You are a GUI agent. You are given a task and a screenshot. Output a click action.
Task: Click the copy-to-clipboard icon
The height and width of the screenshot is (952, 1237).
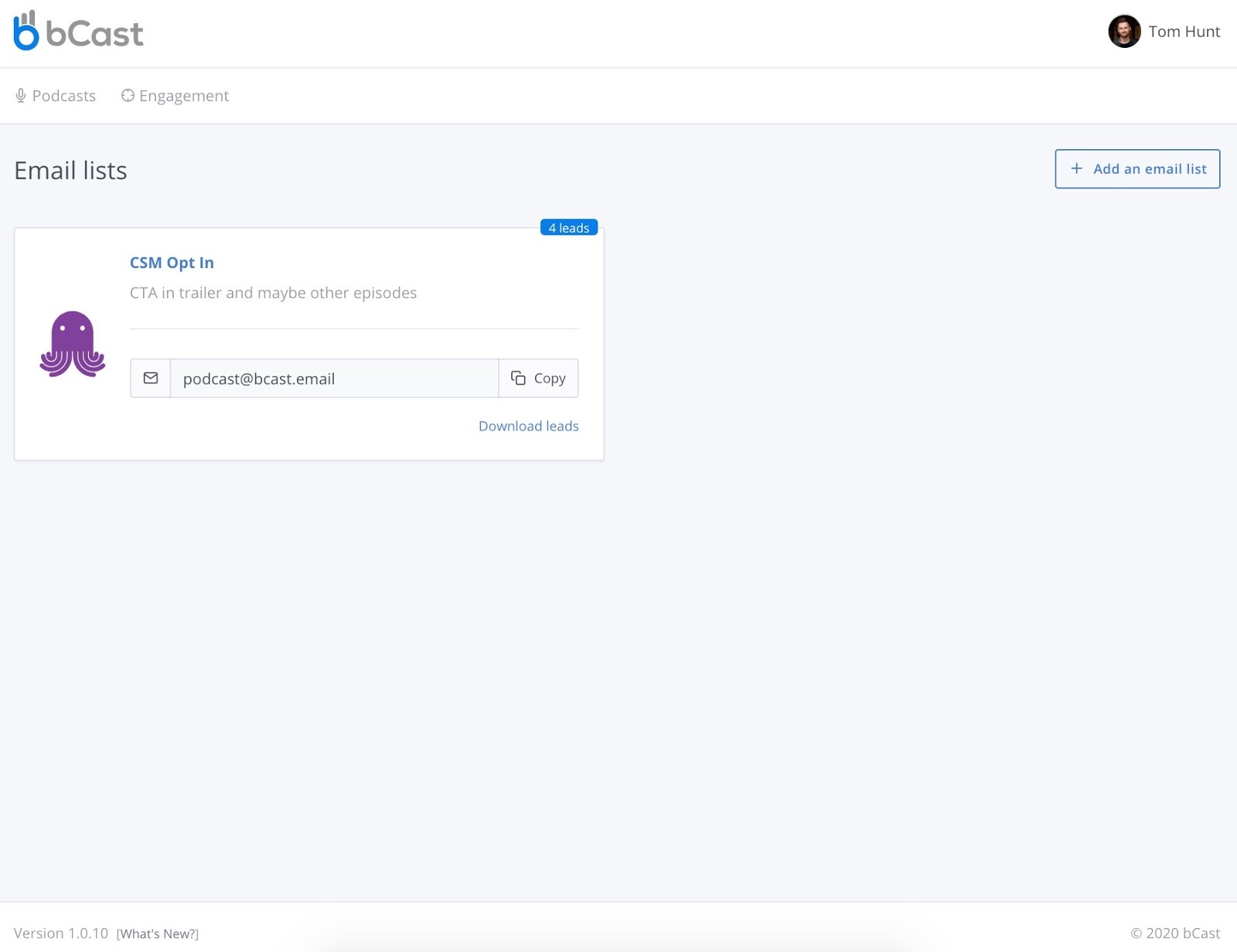tap(518, 378)
